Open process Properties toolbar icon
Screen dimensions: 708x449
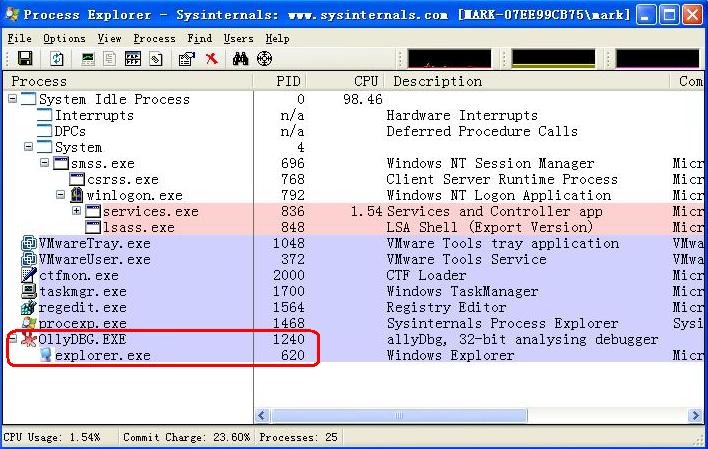(x=186, y=59)
